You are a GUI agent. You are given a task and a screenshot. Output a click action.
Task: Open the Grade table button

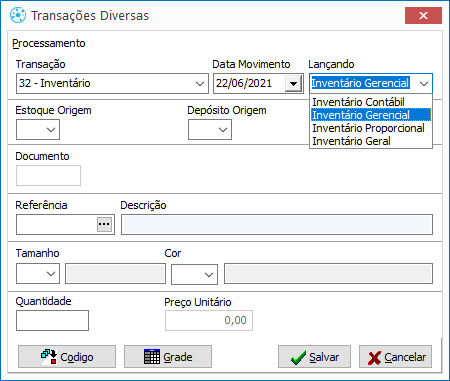pos(168,357)
